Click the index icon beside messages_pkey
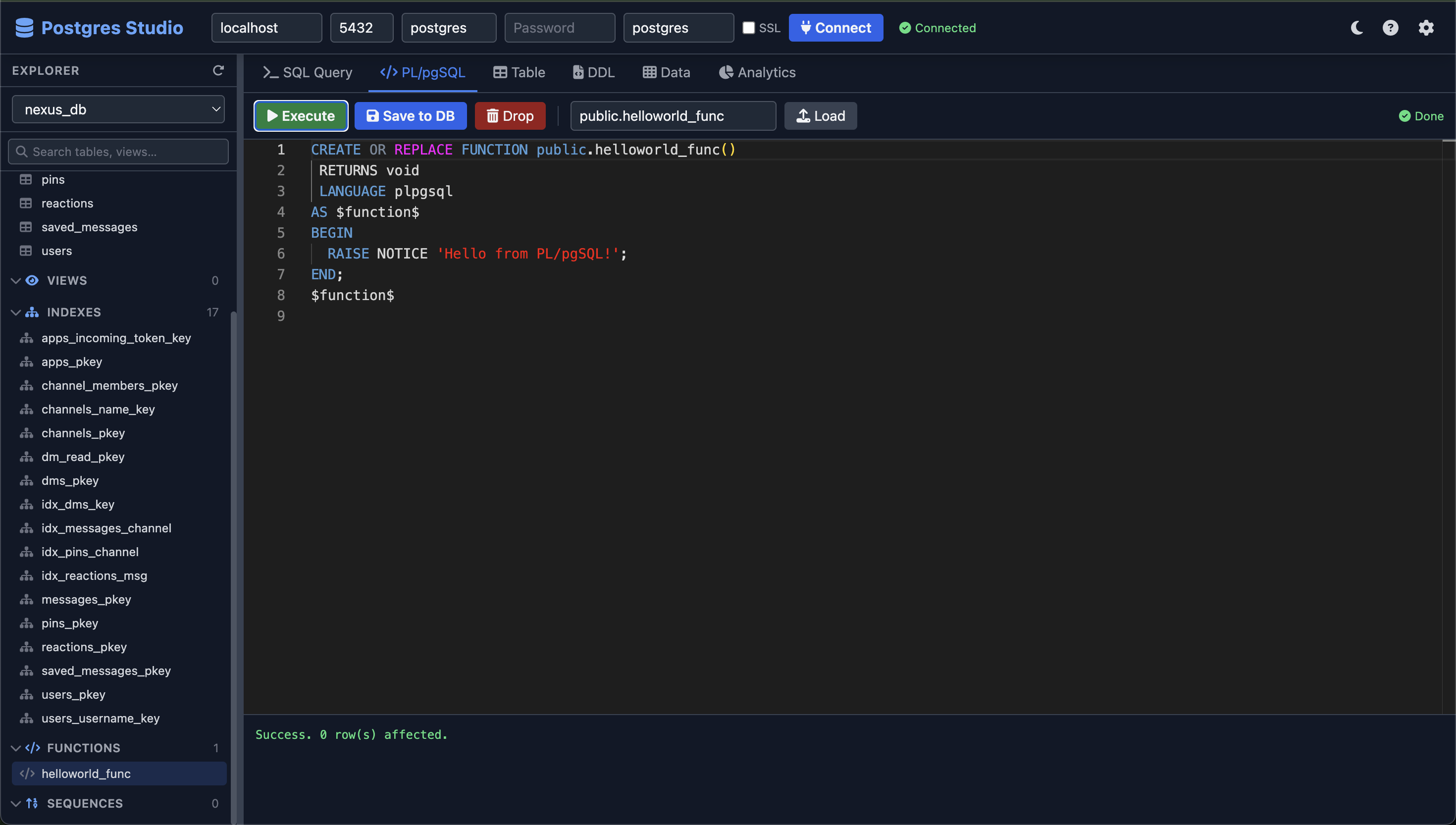The height and width of the screenshot is (825, 1456). (27, 600)
